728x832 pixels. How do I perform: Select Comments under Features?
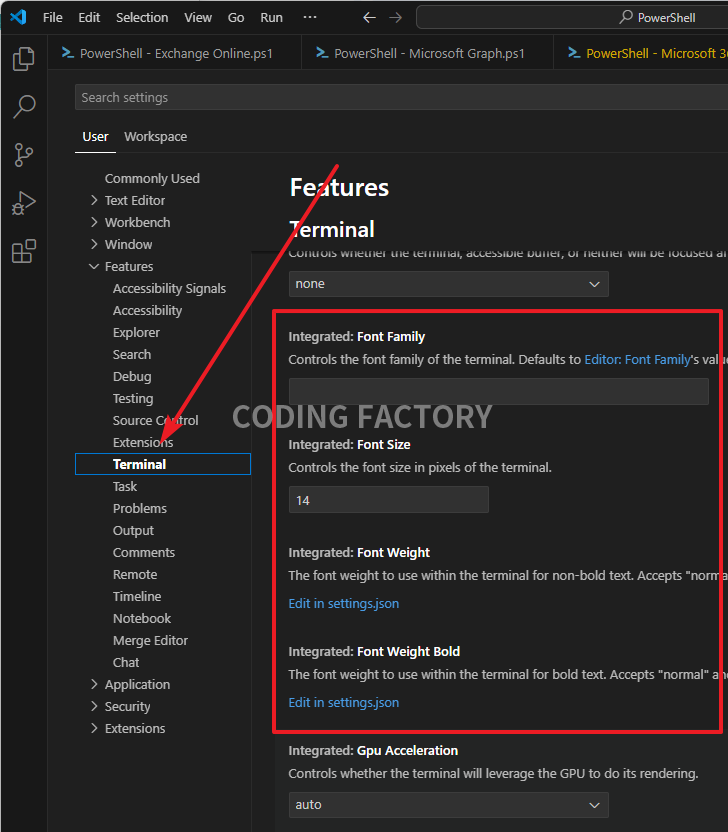144,552
